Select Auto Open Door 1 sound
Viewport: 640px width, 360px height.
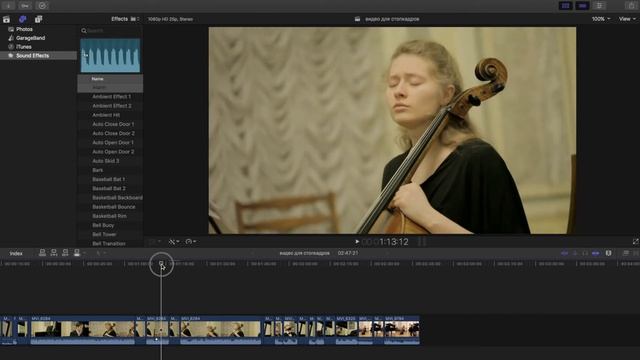pos(113,142)
